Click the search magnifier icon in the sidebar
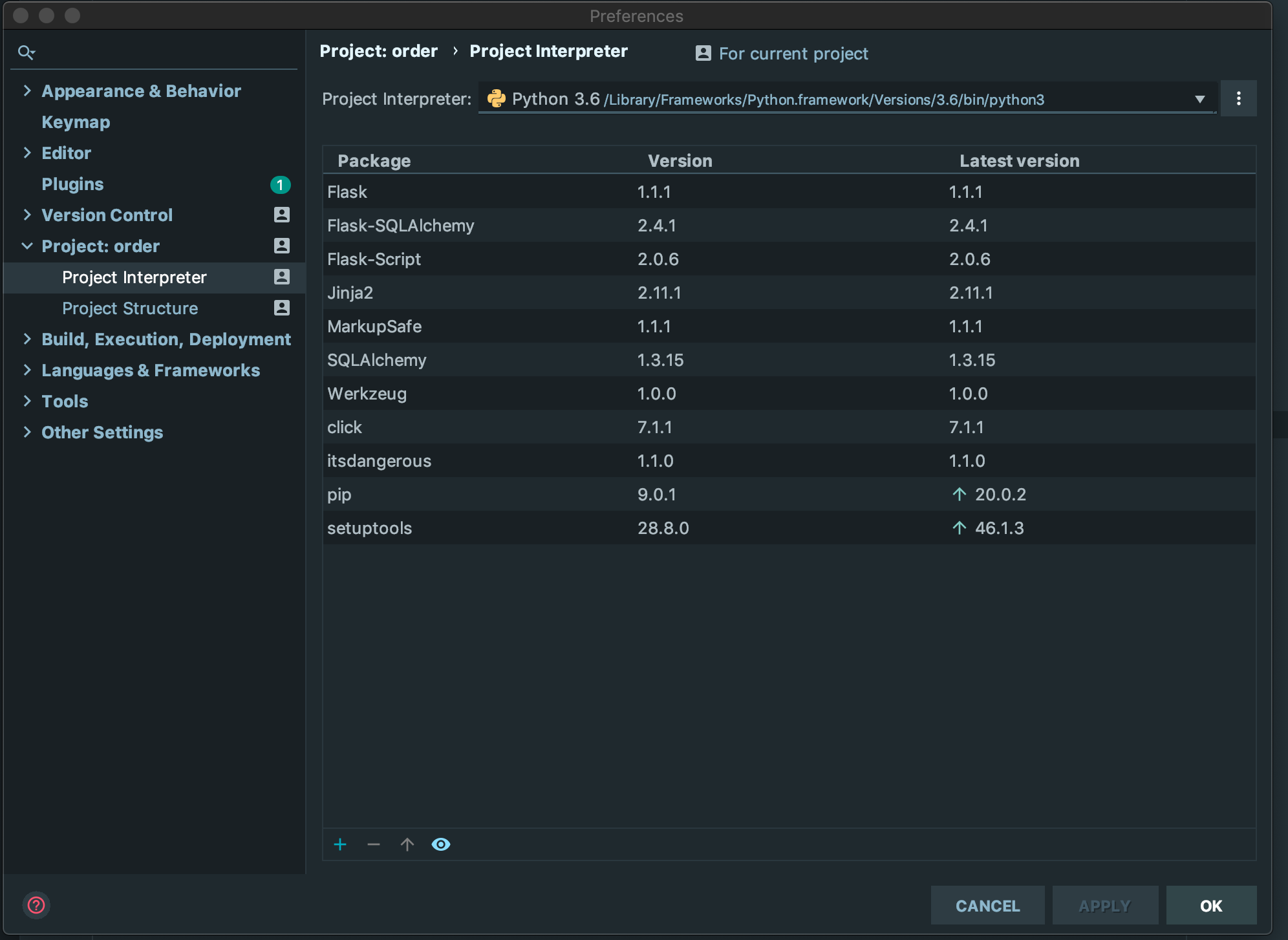This screenshot has height=940, width=1288. pyautogui.click(x=26, y=52)
